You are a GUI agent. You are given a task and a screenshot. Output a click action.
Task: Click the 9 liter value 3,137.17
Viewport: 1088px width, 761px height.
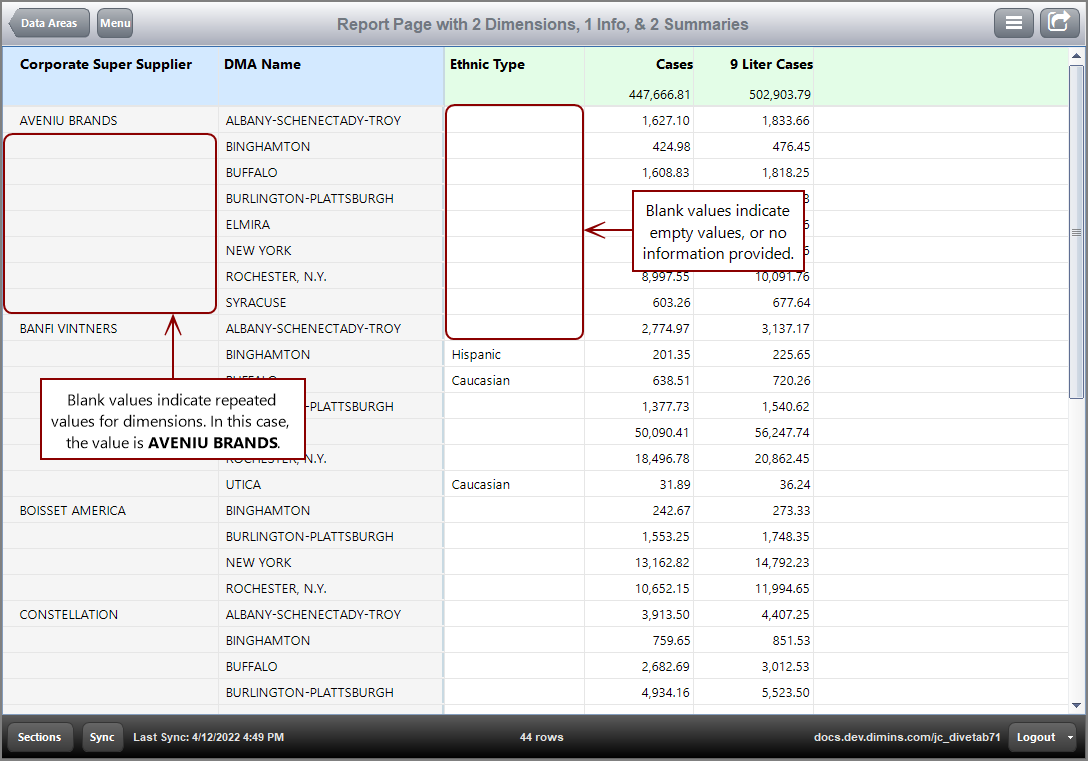coord(785,329)
